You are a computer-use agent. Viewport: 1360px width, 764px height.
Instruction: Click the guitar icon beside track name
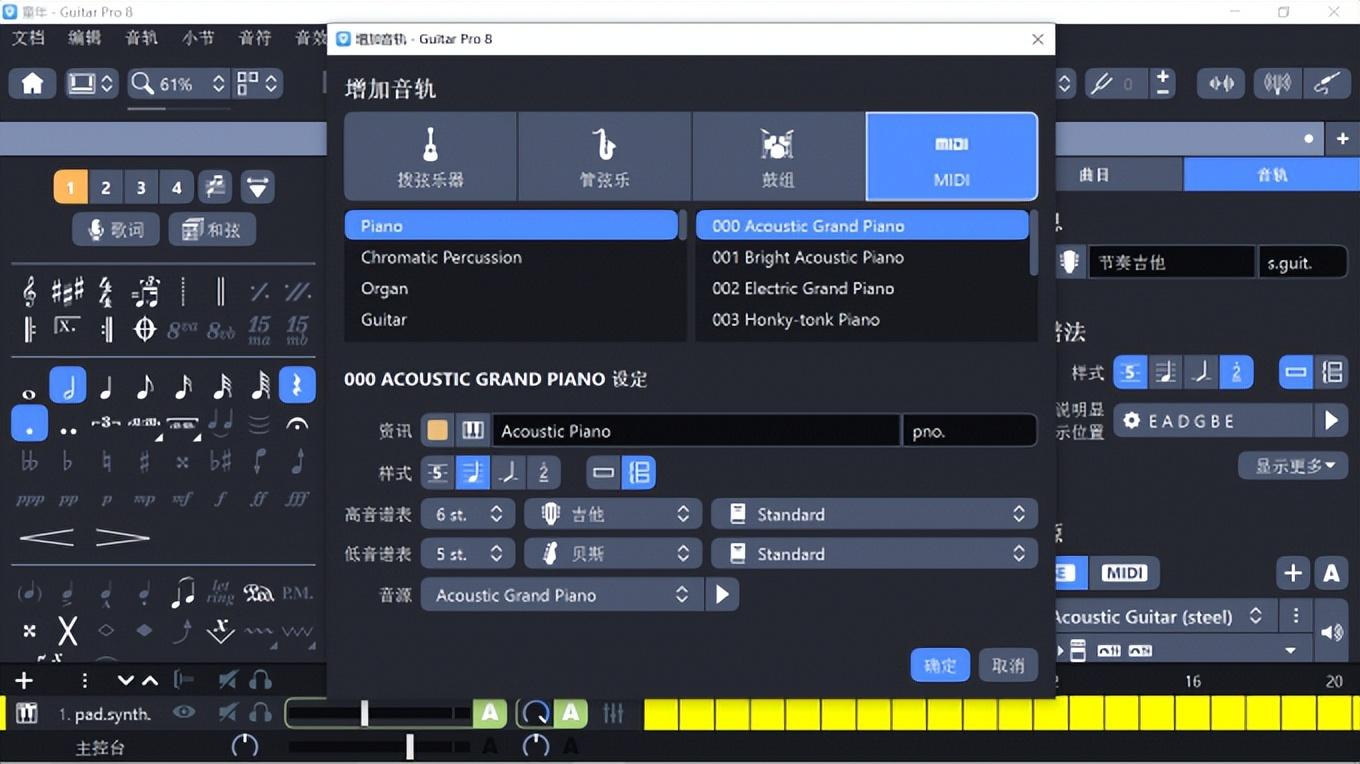1069,262
